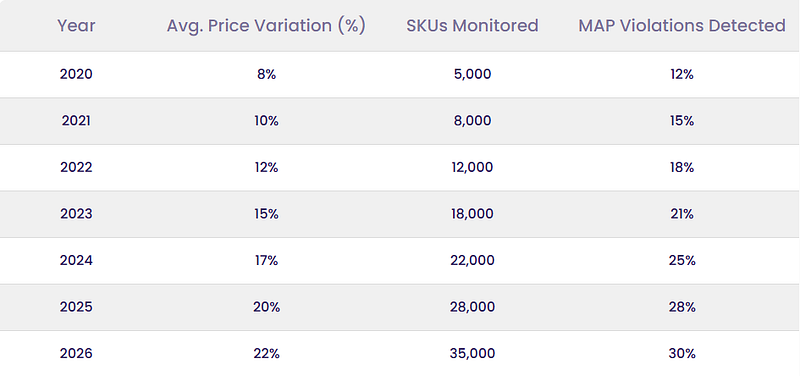Click the Year column header
Image resolution: width=800 pixels, height=376 pixels.
pos(76,26)
